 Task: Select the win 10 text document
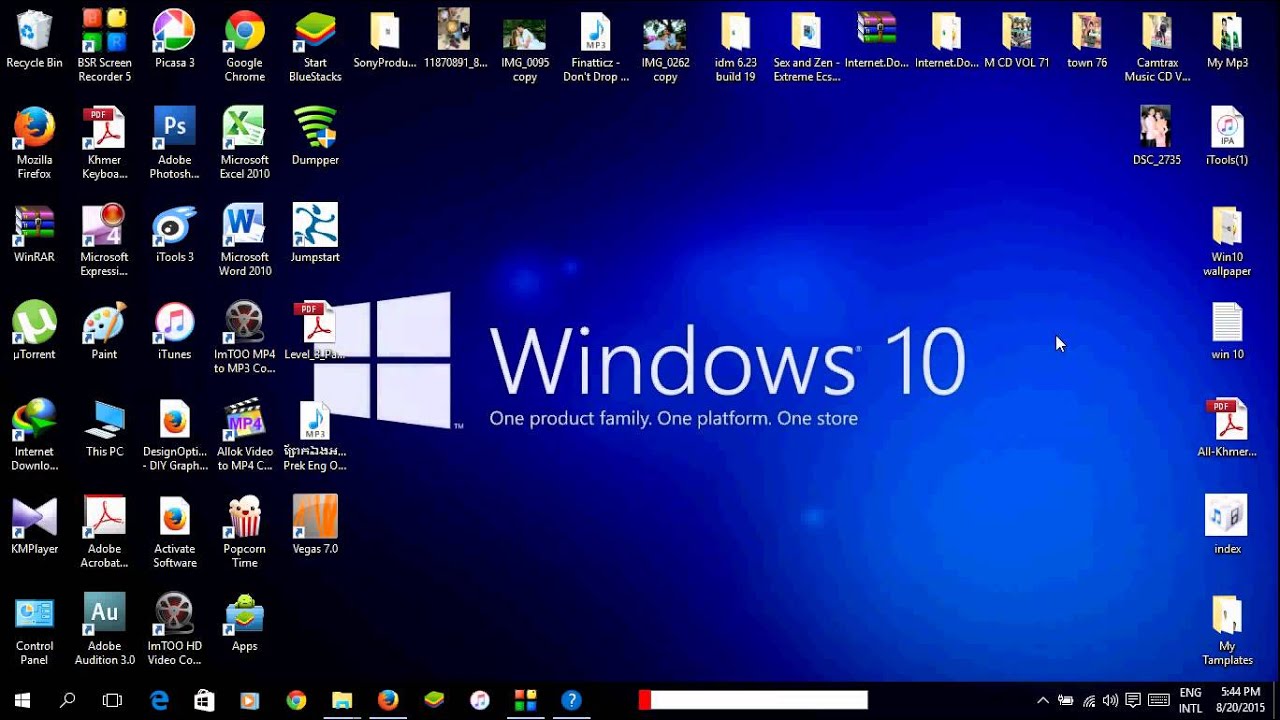(1227, 332)
